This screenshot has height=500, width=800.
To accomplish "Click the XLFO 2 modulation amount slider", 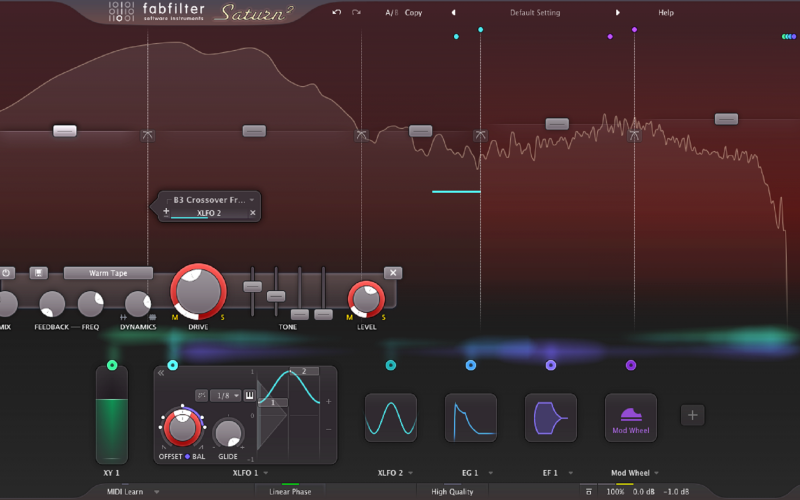I will click(209, 213).
